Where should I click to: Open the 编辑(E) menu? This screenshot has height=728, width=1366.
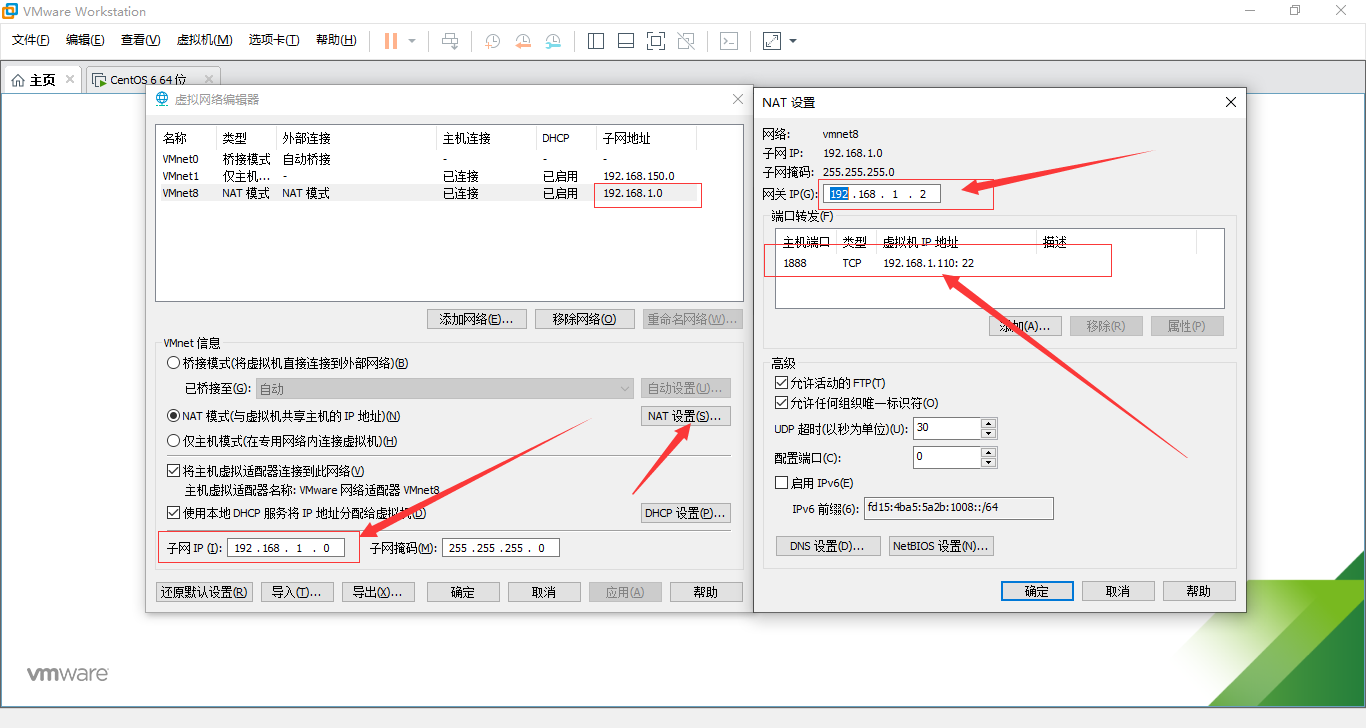point(85,40)
